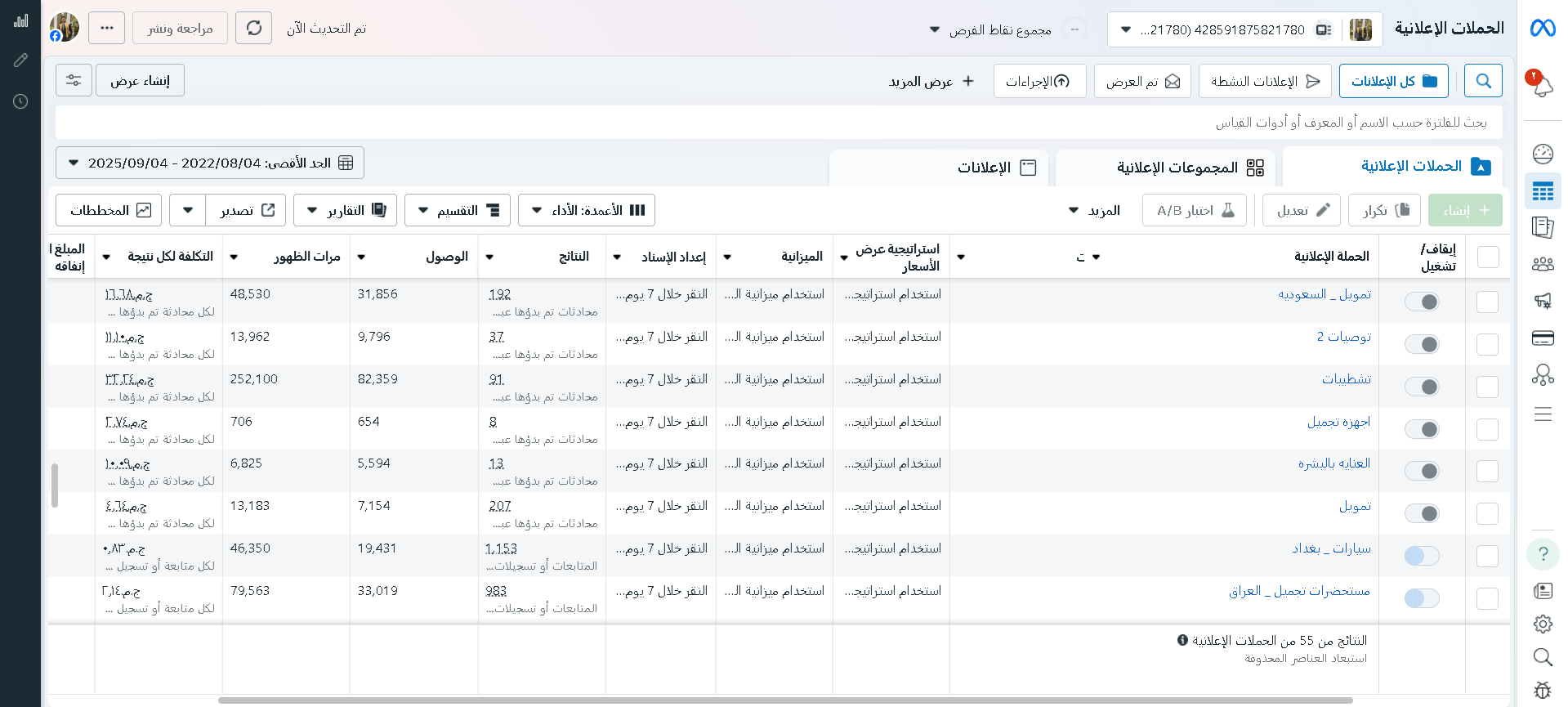Check the box for توصيات 2 campaign

point(1487,344)
